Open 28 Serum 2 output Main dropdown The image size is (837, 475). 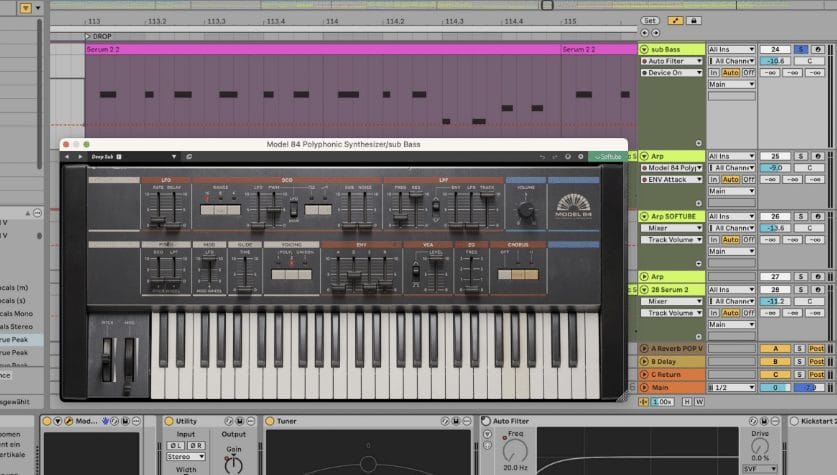click(x=731, y=324)
